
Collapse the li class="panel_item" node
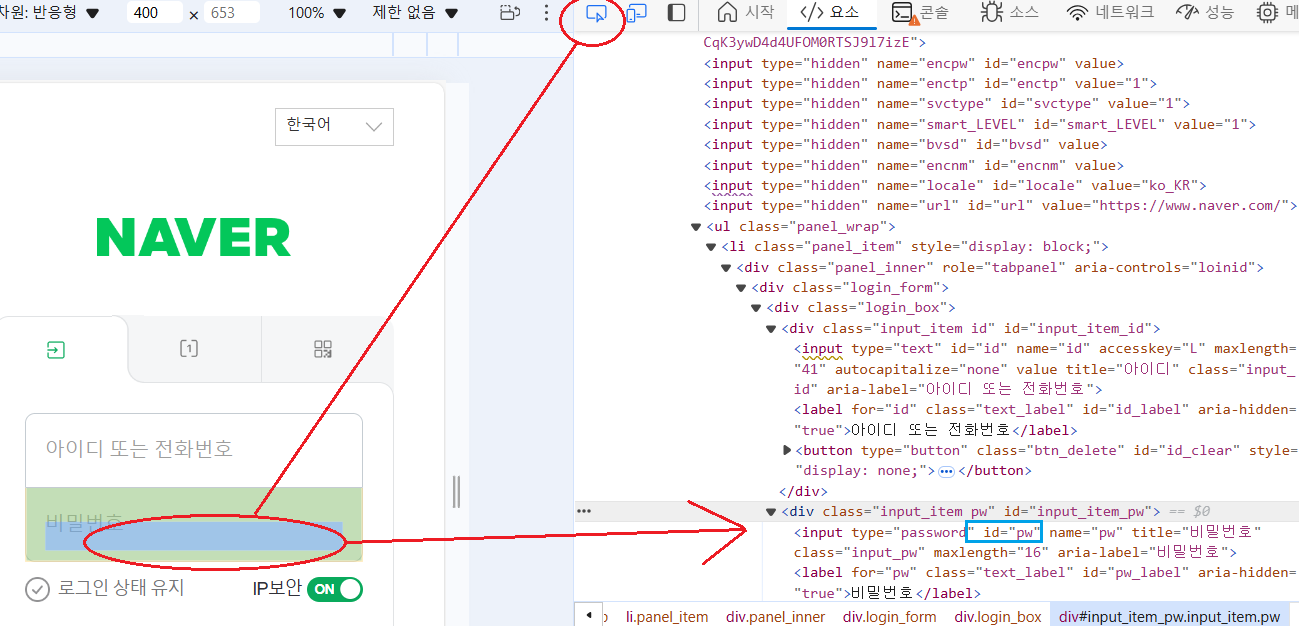coord(711,247)
